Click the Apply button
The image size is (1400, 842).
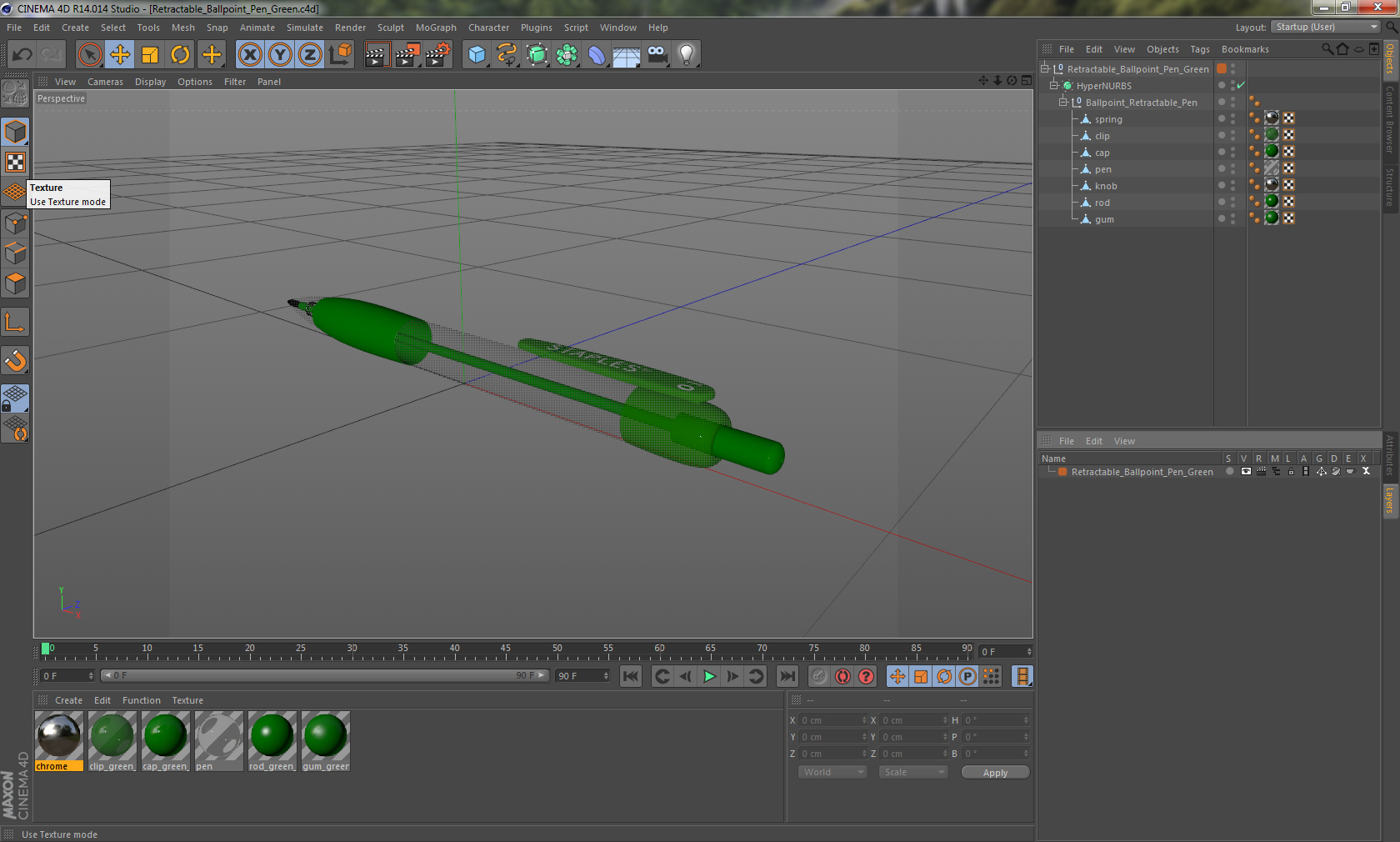click(995, 772)
